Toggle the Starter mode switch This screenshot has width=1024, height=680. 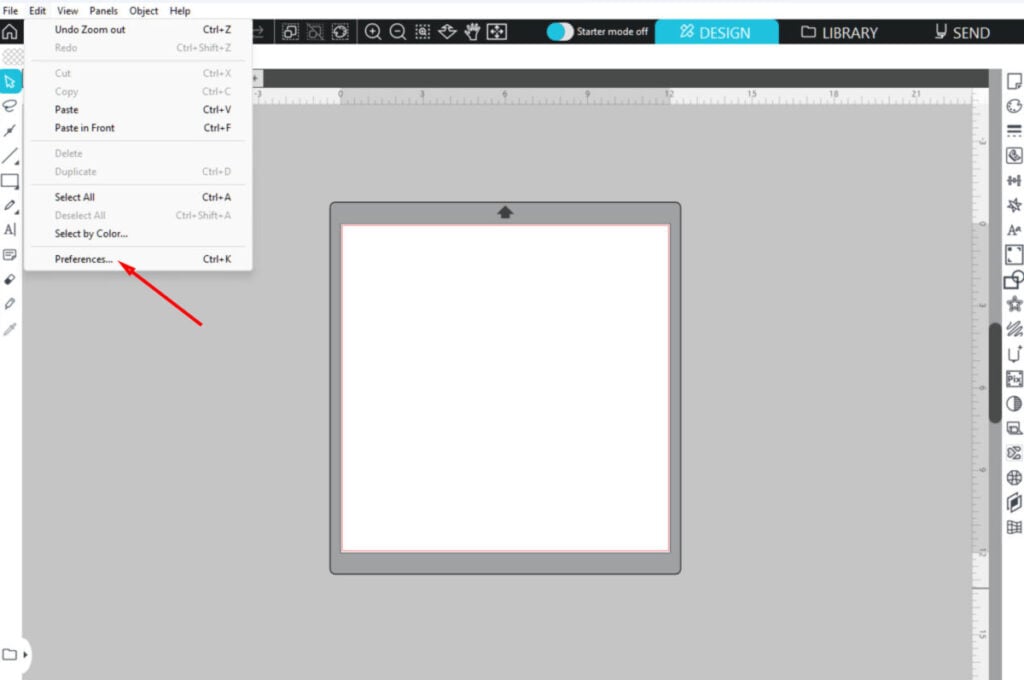point(560,32)
